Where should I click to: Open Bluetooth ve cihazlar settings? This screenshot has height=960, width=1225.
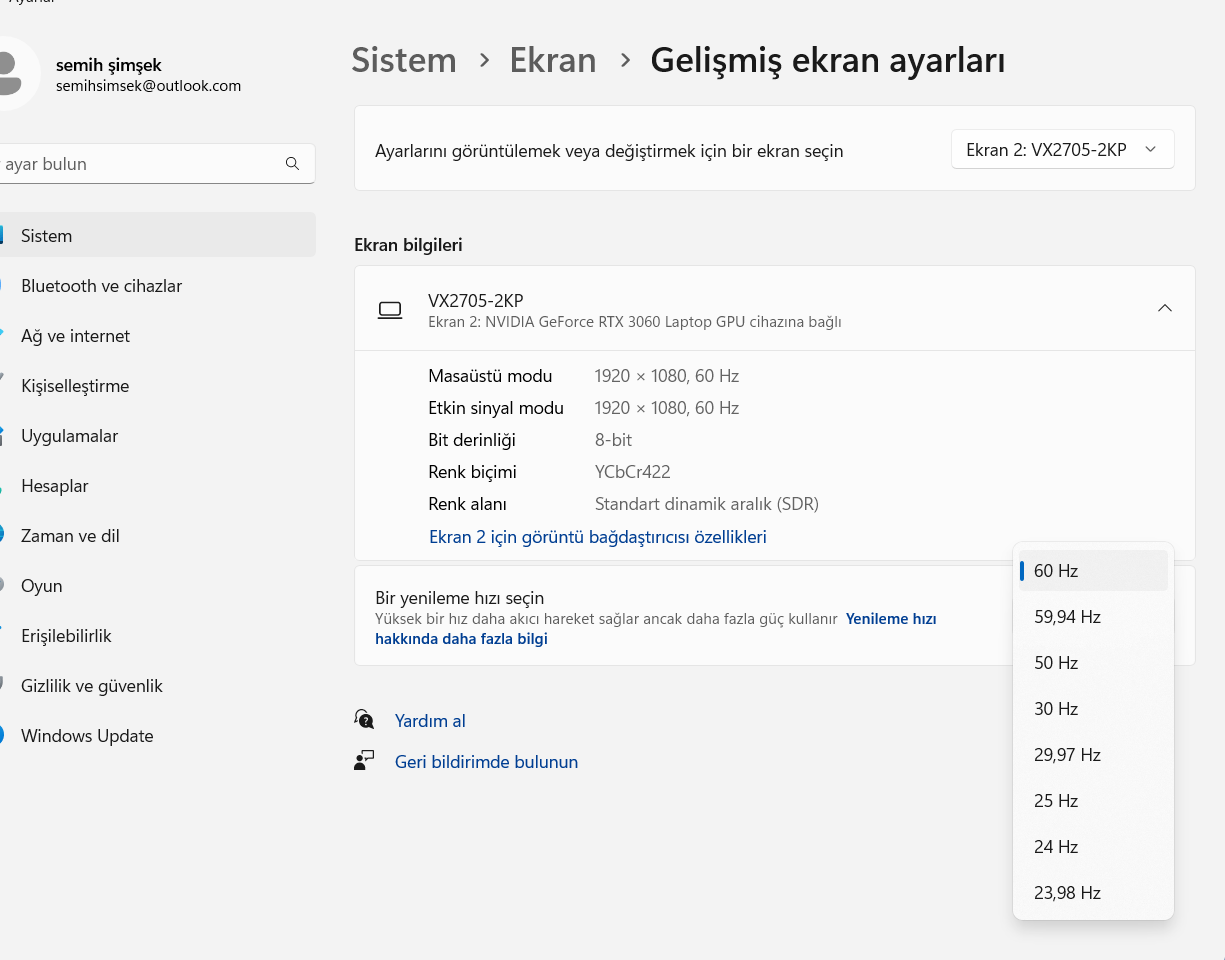(101, 286)
